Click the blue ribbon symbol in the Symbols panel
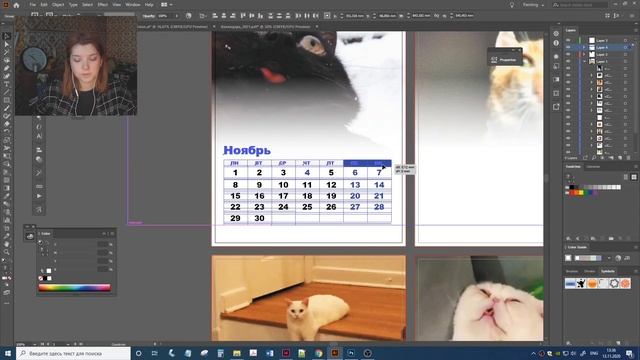The width and height of the screenshot is (640, 360). coord(570,283)
